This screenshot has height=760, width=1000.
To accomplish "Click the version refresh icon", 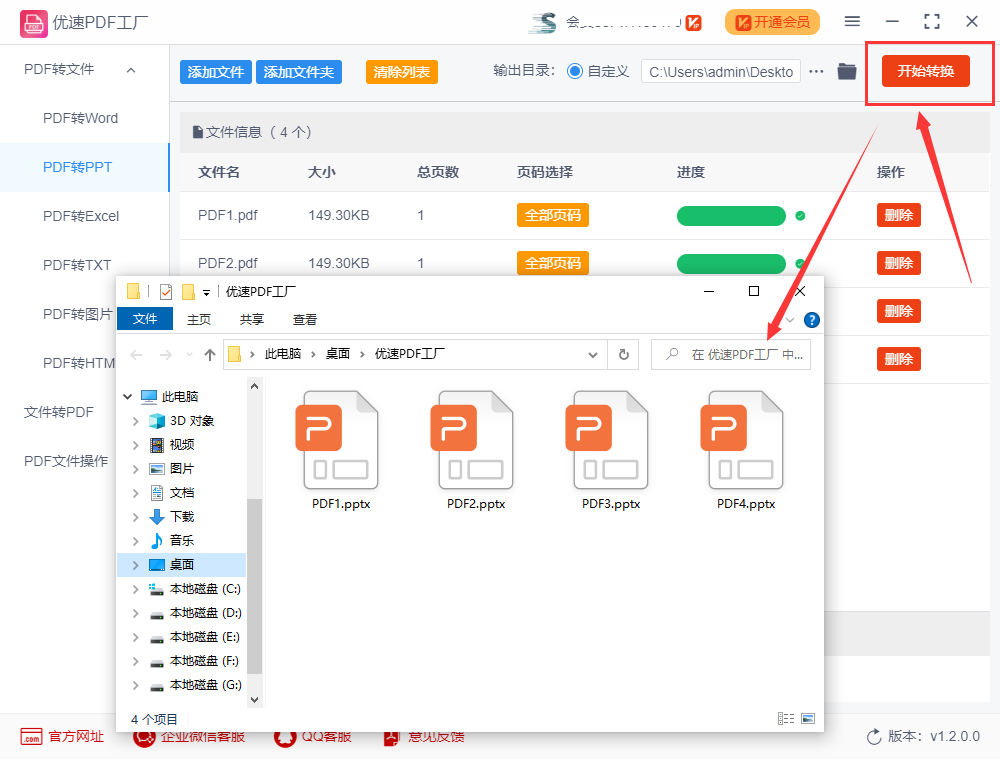I will (x=874, y=737).
